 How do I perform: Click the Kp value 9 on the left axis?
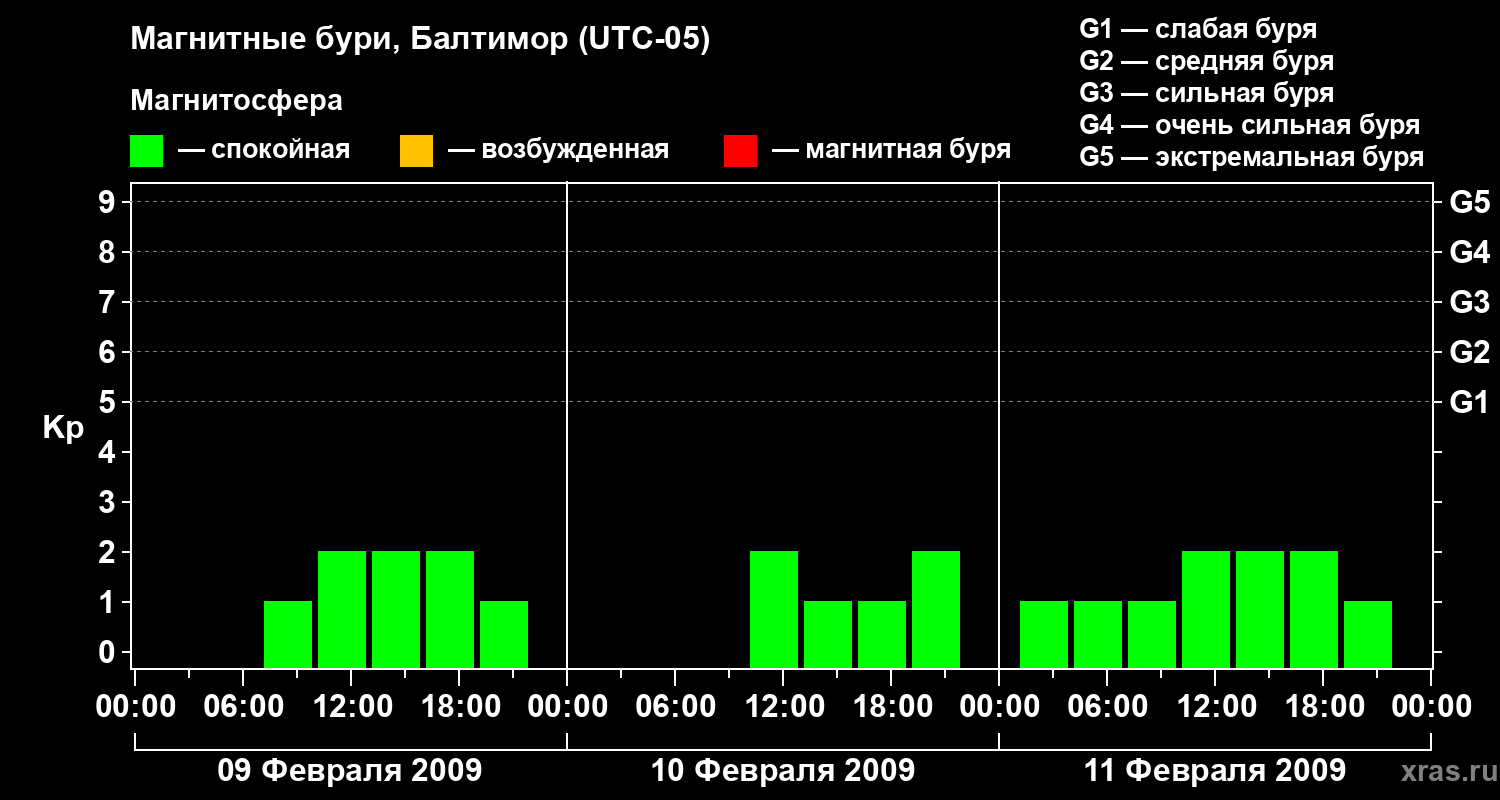pyautogui.click(x=109, y=202)
